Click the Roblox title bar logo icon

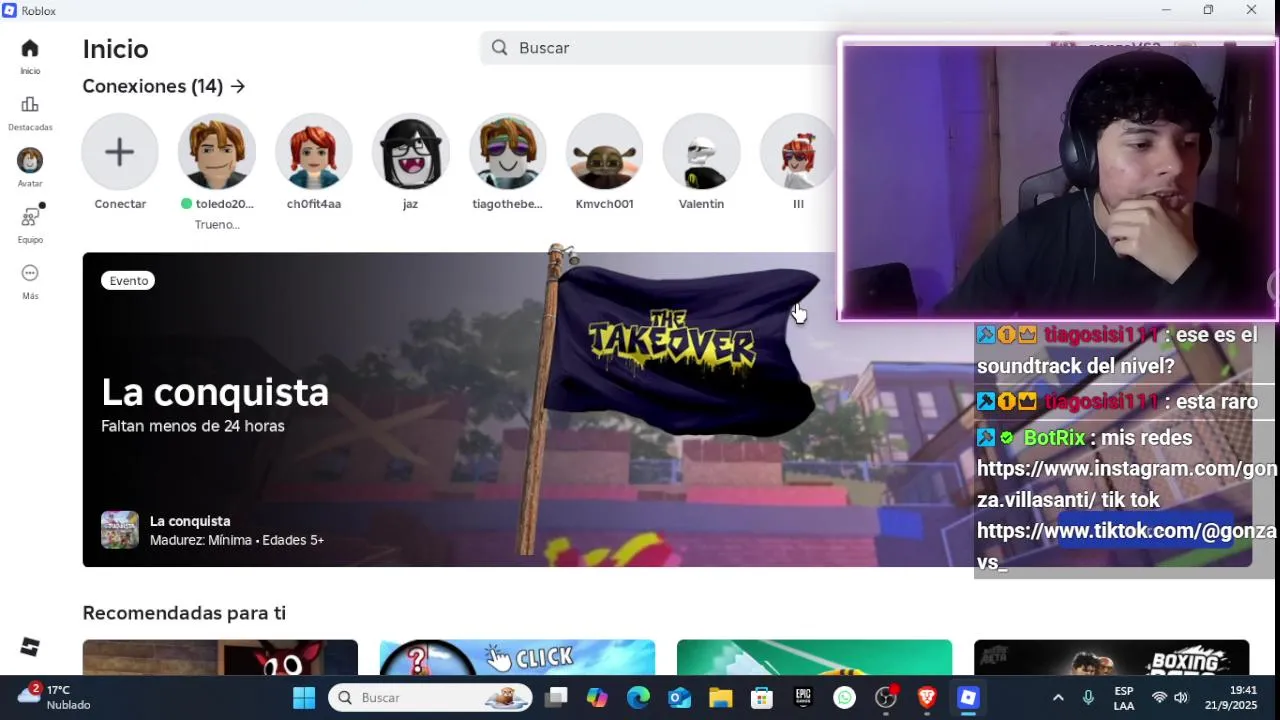[10, 10]
